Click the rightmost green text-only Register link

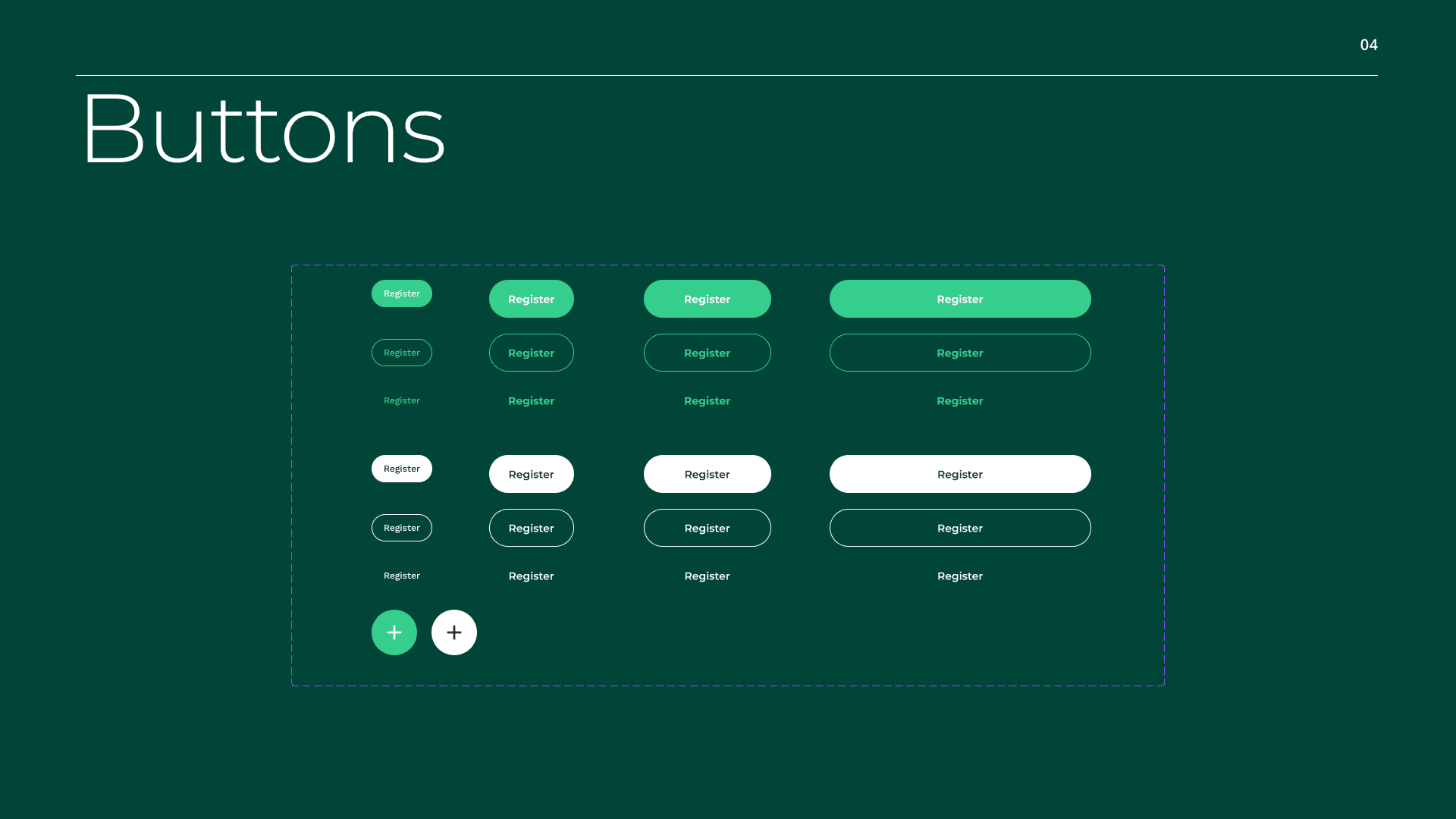click(960, 400)
